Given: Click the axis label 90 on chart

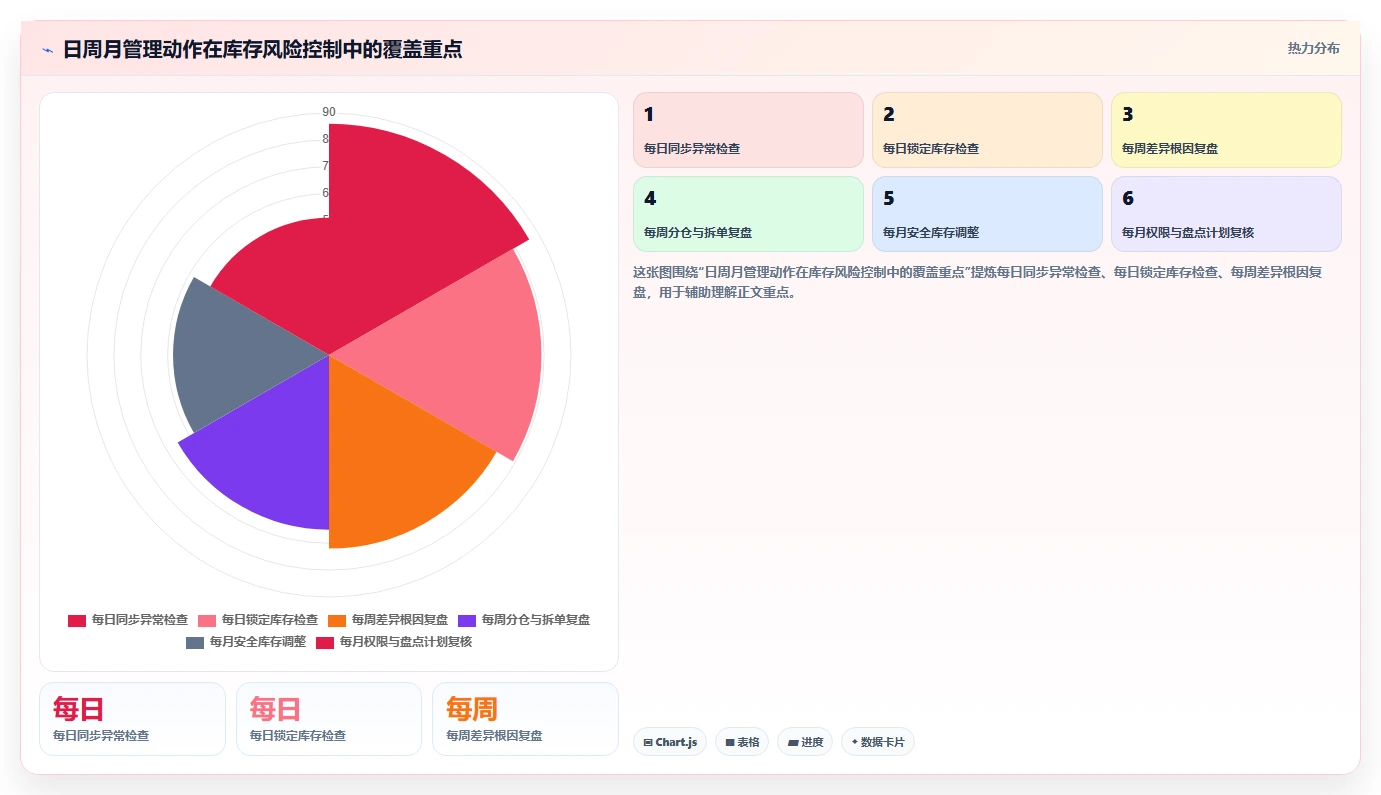Looking at the screenshot, I should 329,112.
